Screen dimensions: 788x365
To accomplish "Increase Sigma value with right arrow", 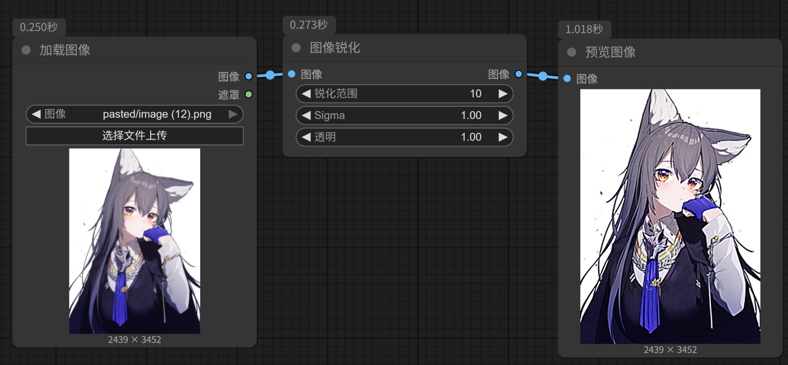I will (x=503, y=115).
